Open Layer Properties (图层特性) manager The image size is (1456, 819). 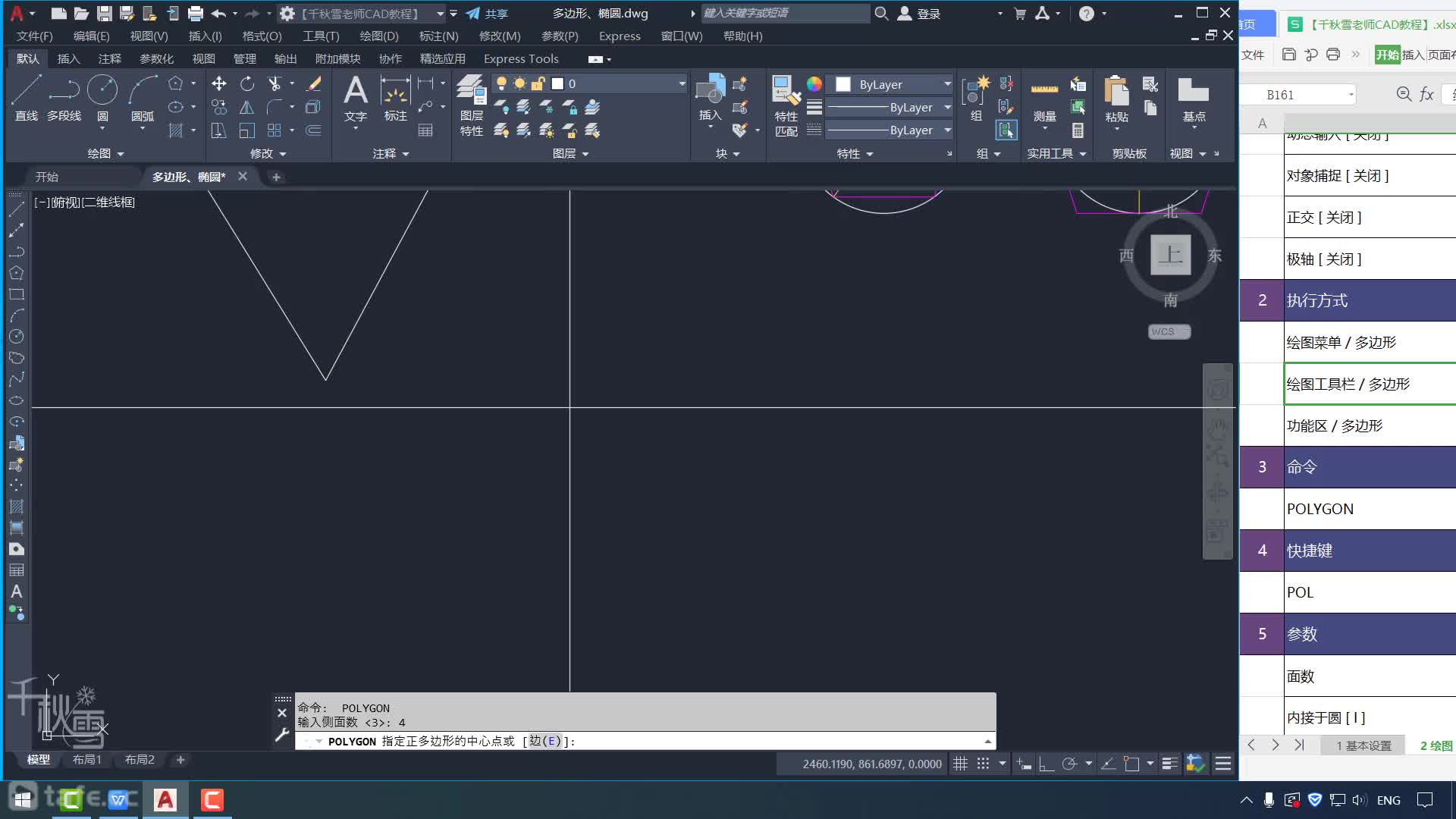point(471,105)
